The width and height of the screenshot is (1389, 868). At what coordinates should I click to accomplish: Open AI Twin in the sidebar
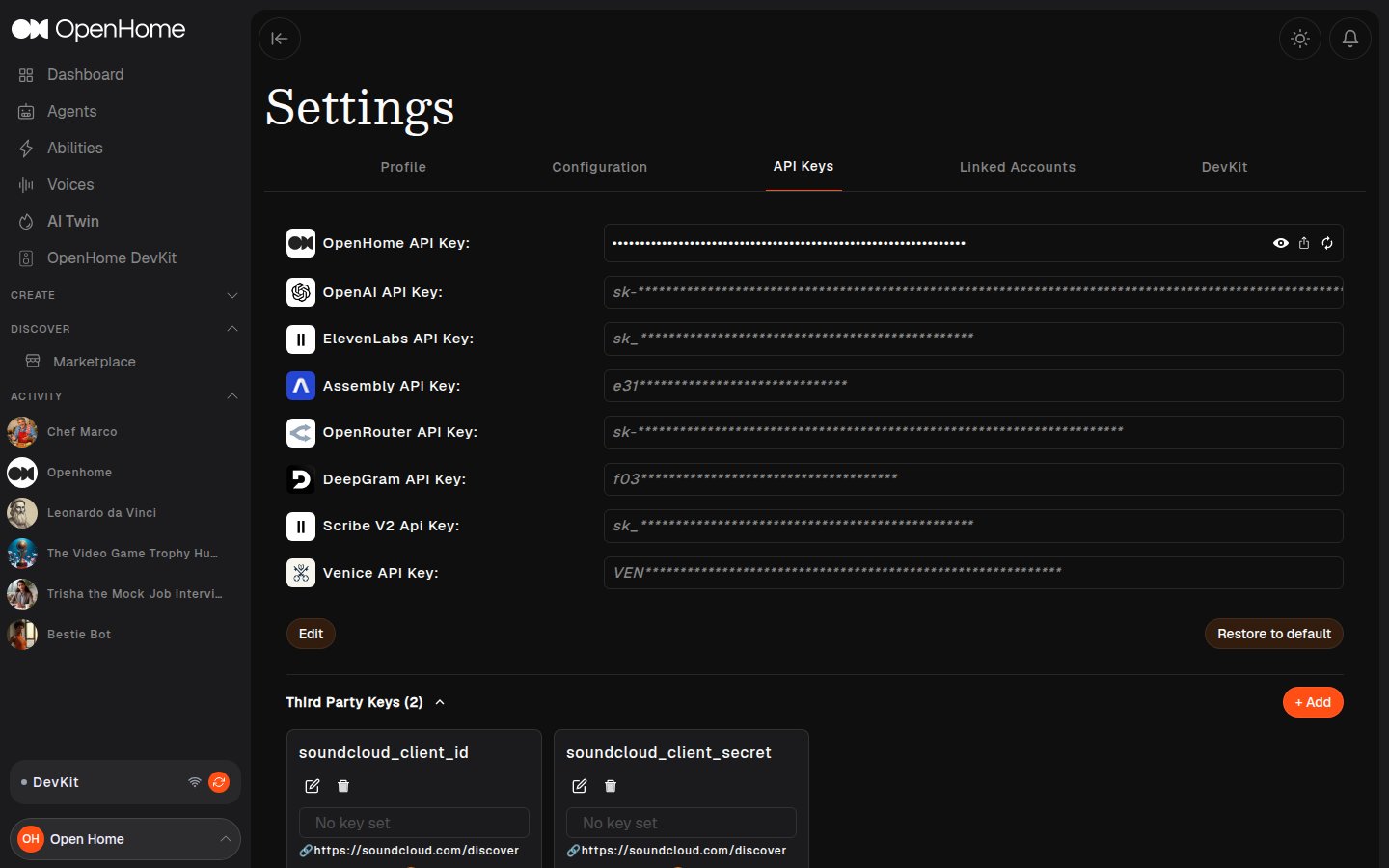pyautogui.click(x=73, y=221)
